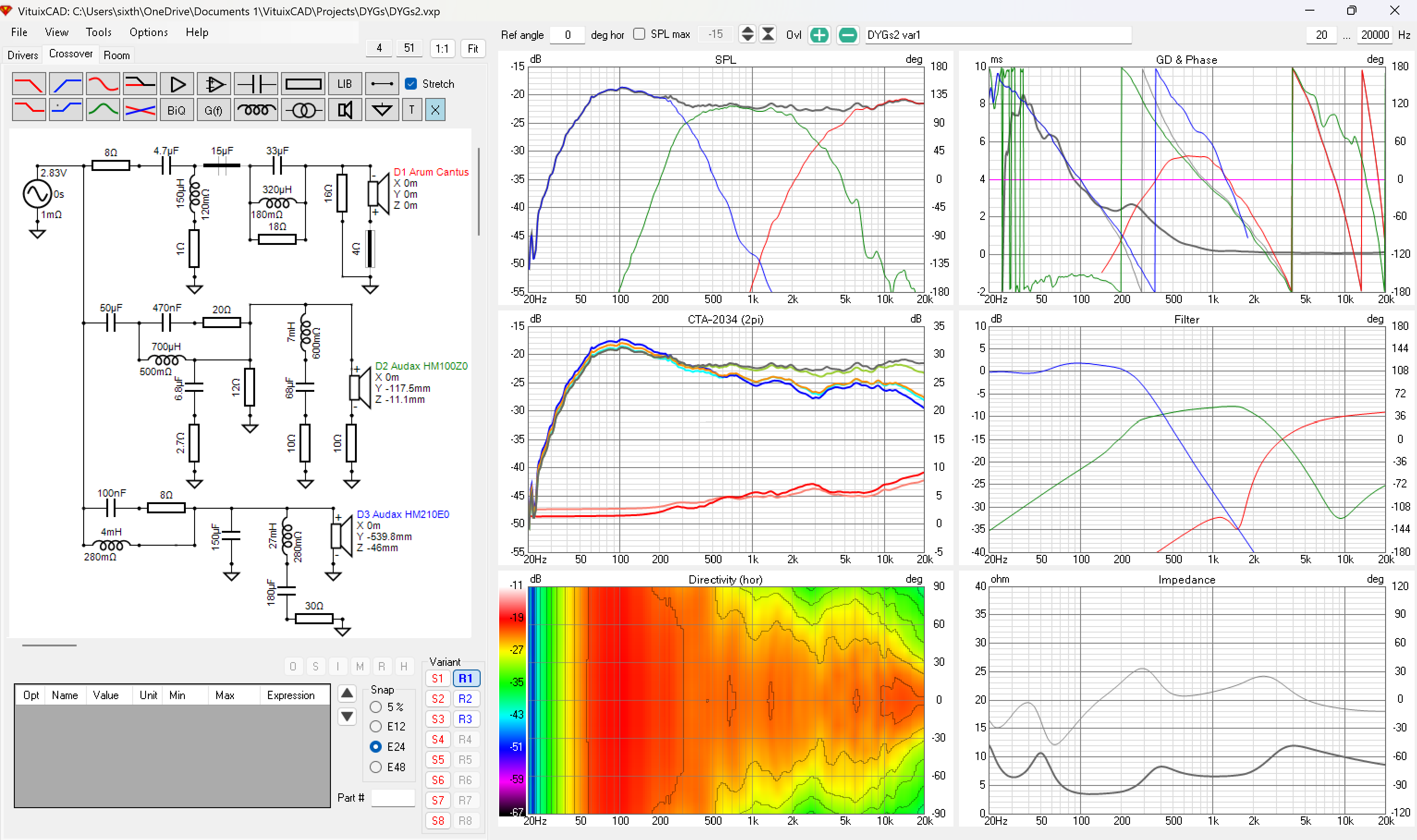Choose the transformer component icon
Image resolution: width=1417 pixels, height=840 pixels.
point(303,110)
